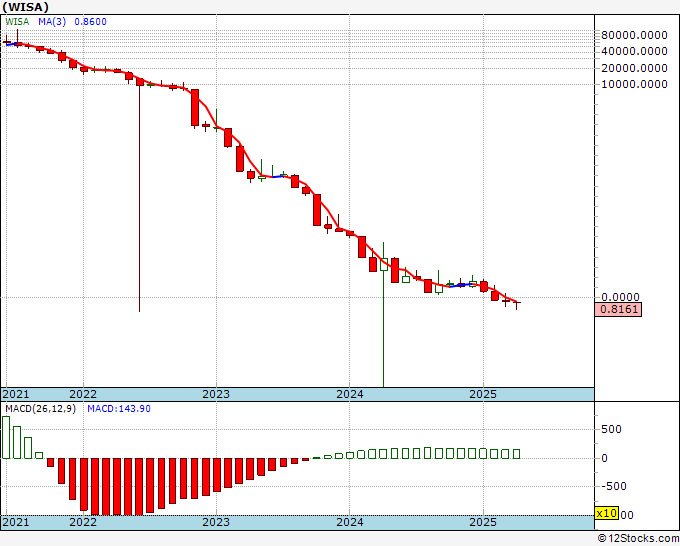Click 2025 on the MACD timeline
The height and width of the screenshot is (546, 680).
coord(483,522)
